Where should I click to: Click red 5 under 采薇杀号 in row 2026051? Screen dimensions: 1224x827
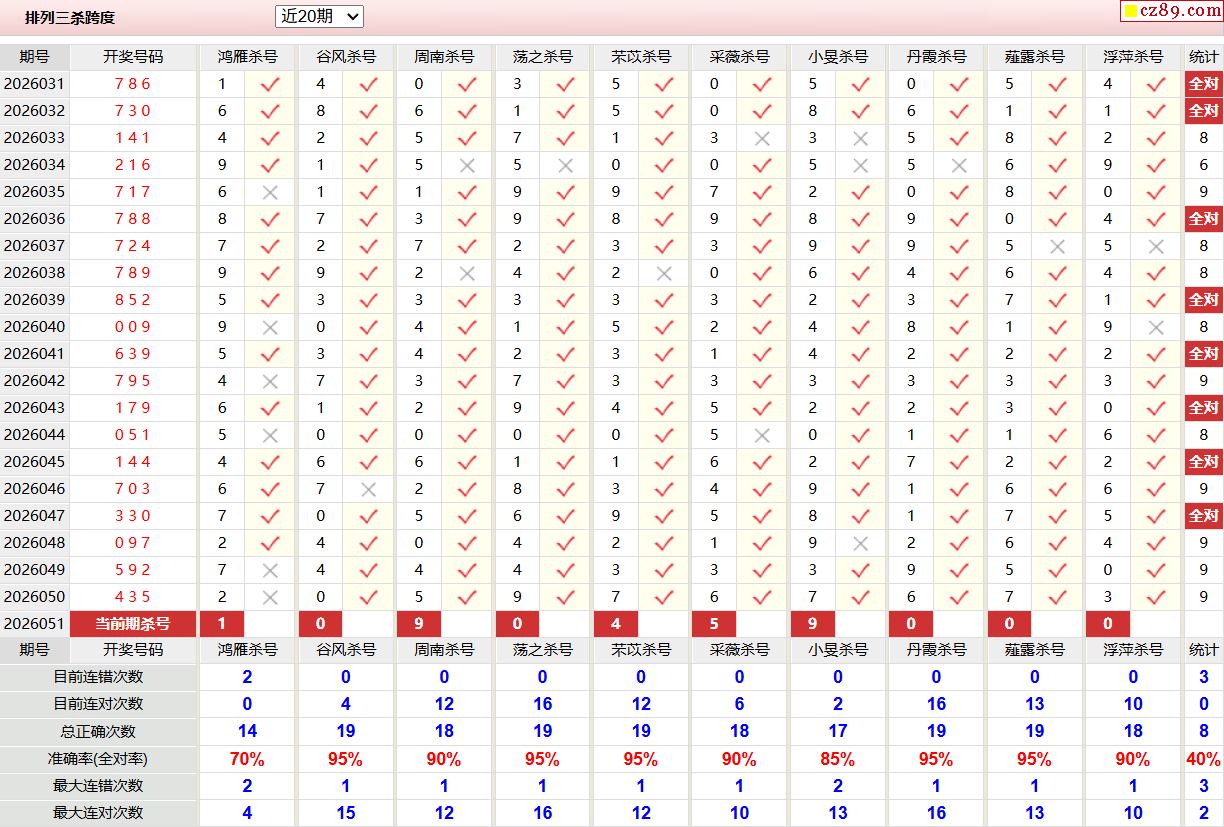pyautogui.click(x=714, y=624)
